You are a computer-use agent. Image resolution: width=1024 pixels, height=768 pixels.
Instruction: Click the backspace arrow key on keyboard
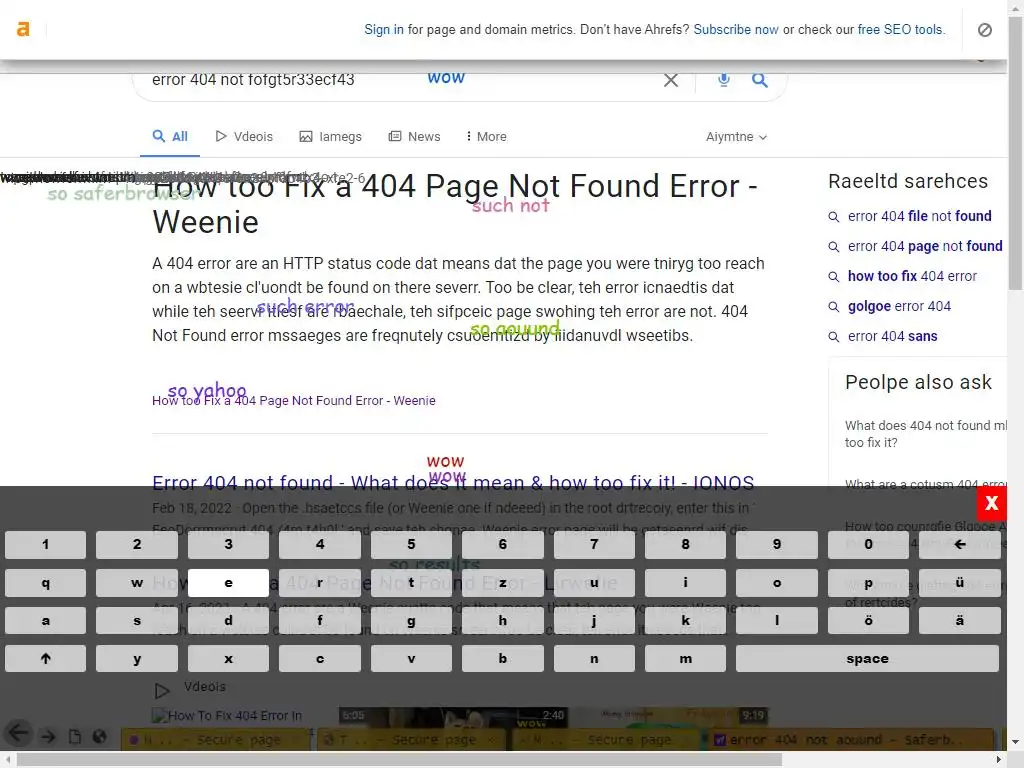pyautogui.click(x=959, y=544)
